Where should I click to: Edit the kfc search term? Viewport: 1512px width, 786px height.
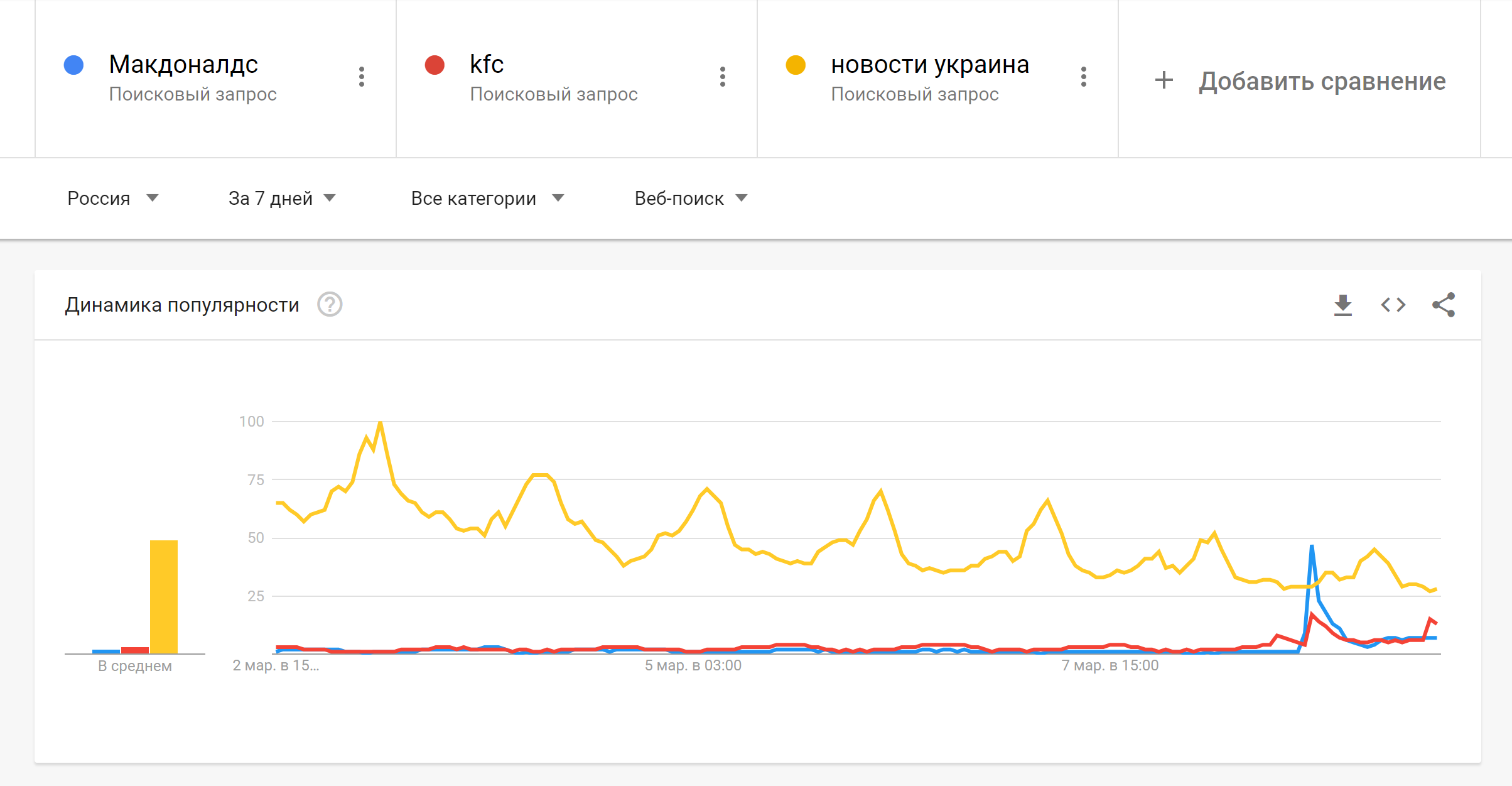point(487,65)
